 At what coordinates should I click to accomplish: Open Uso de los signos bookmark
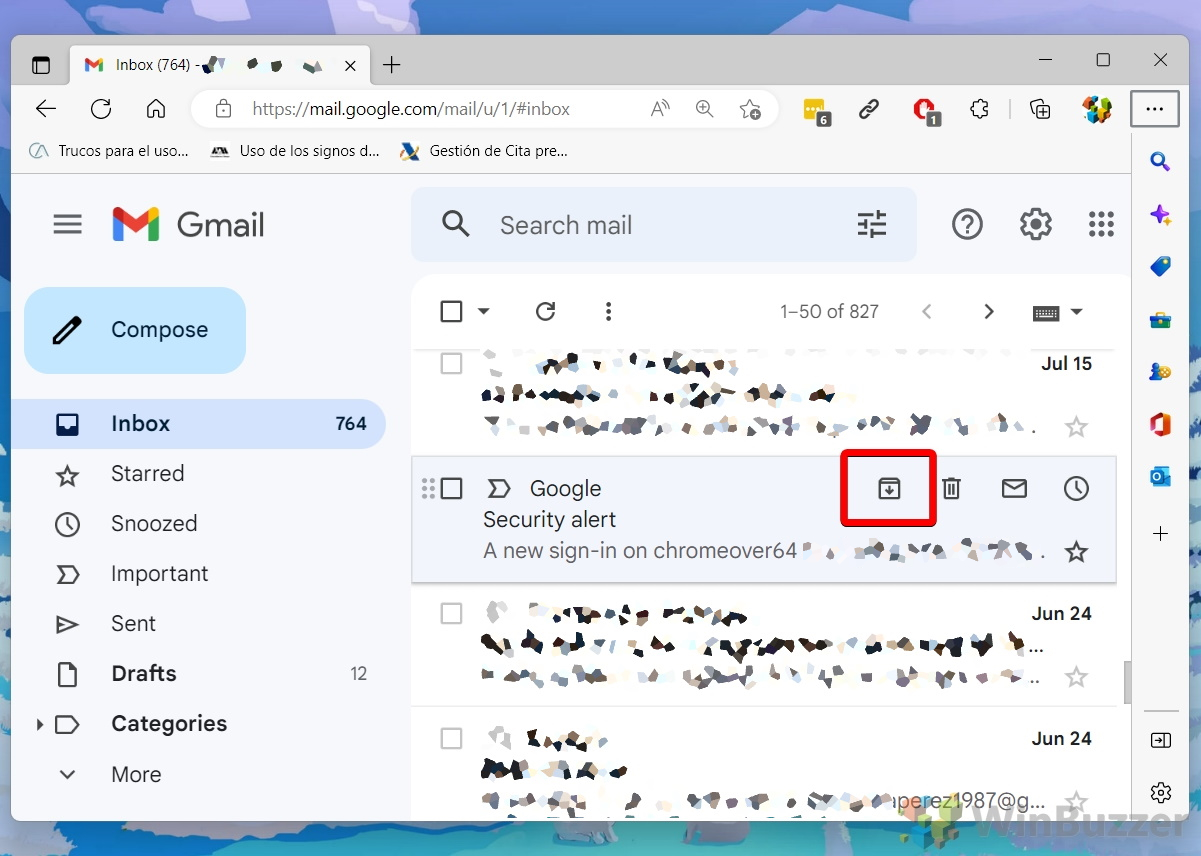point(295,151)
